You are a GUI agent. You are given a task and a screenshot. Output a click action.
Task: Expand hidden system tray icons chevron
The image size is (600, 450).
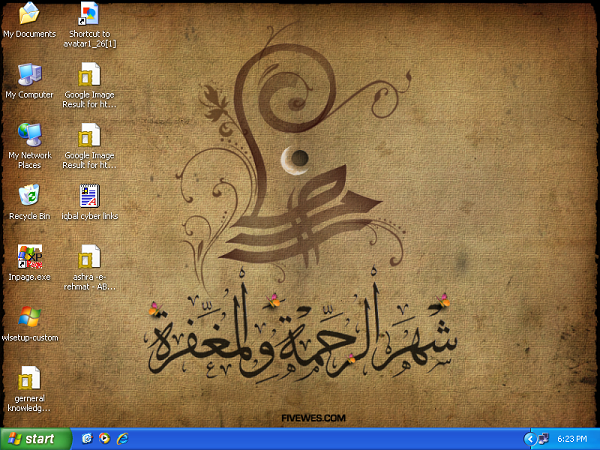530,439
